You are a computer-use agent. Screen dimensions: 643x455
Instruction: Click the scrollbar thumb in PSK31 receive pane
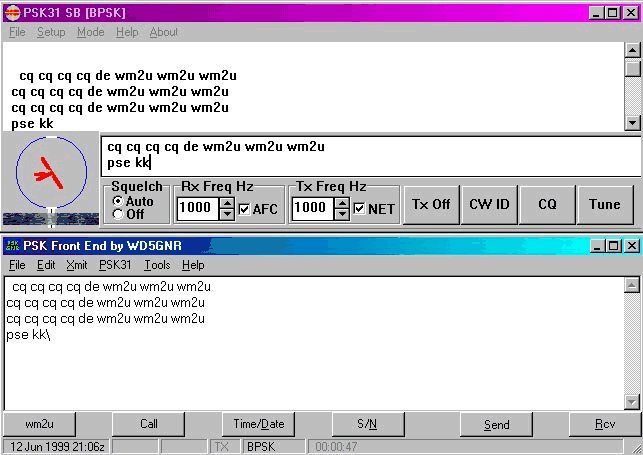632,68
